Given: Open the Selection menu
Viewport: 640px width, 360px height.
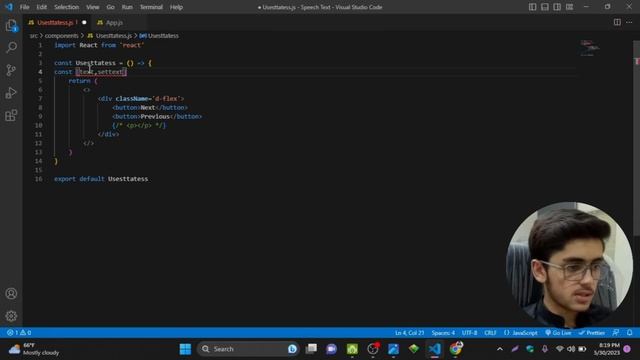Looking at the screenshot, I should pos(66,7).
